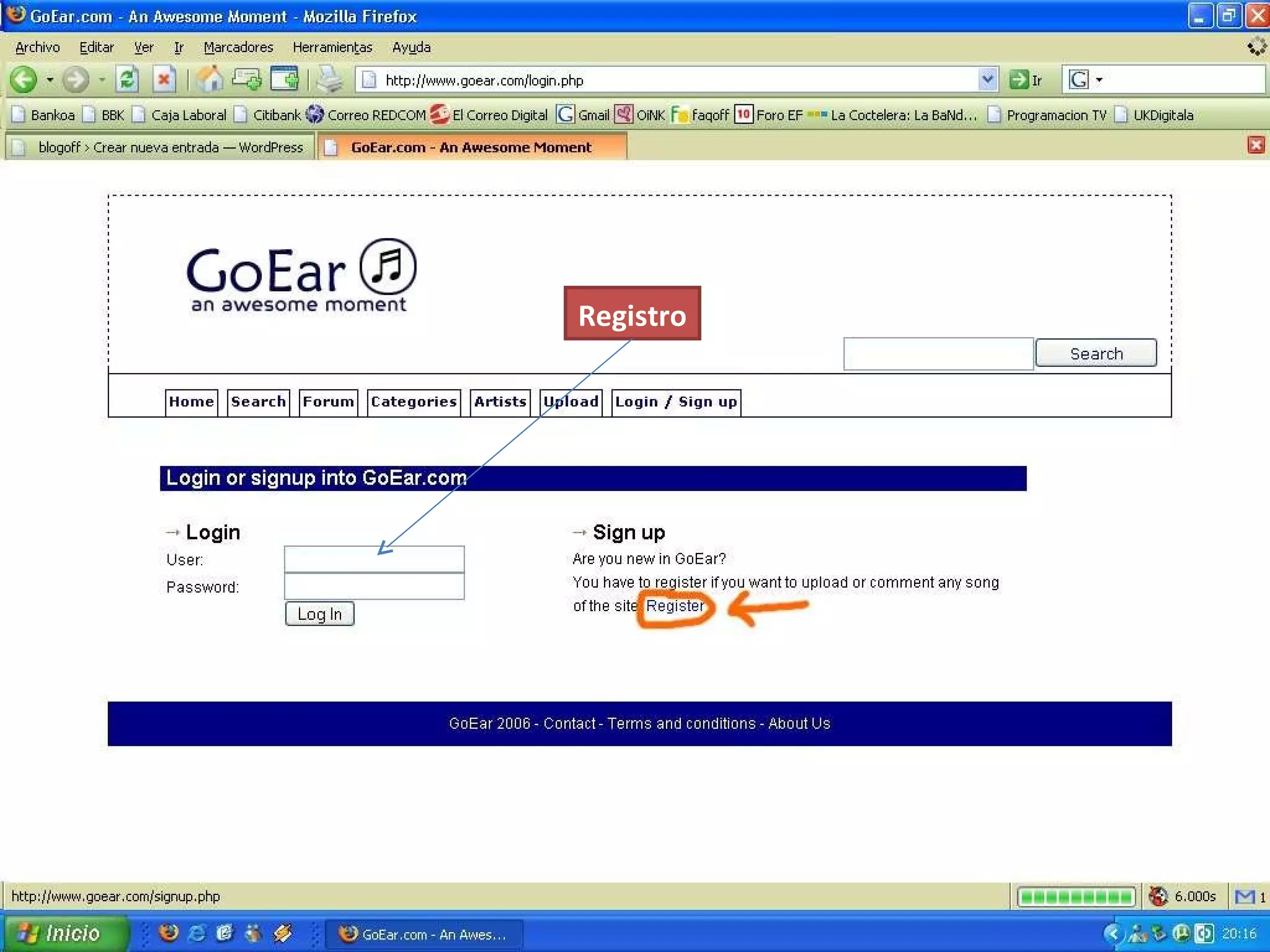Click the mail notification icon in status bar
Viewport: 1270px width, 952px height.
tap(1244, 896)
